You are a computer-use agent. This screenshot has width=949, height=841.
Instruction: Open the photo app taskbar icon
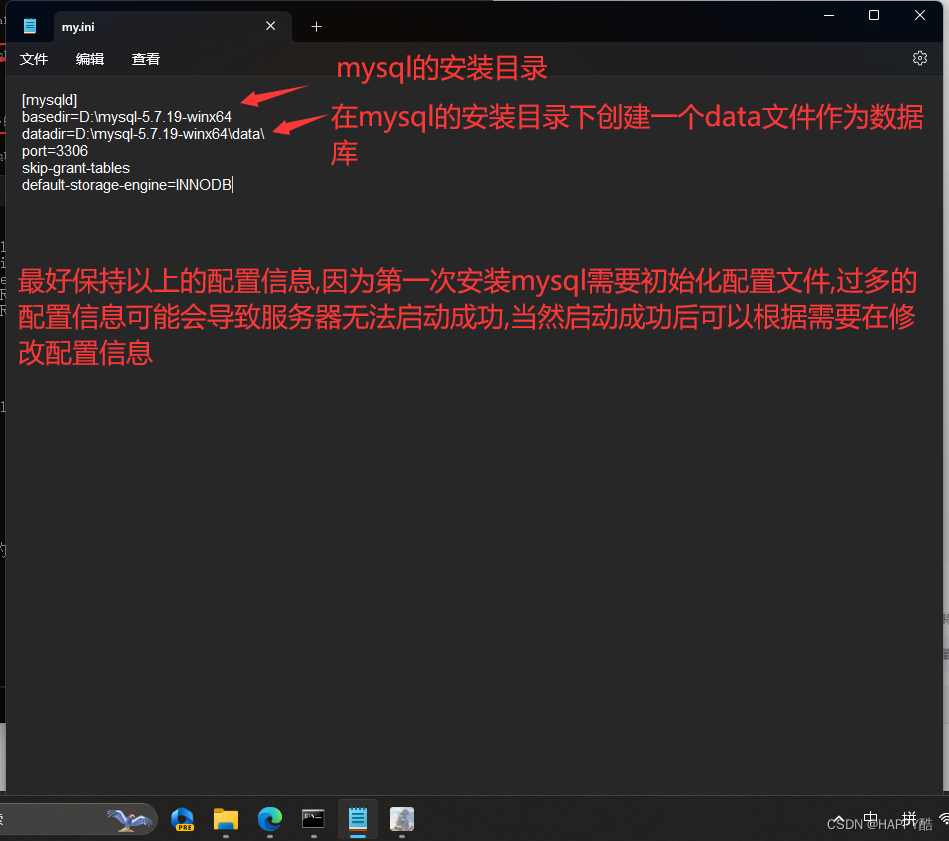402,819
